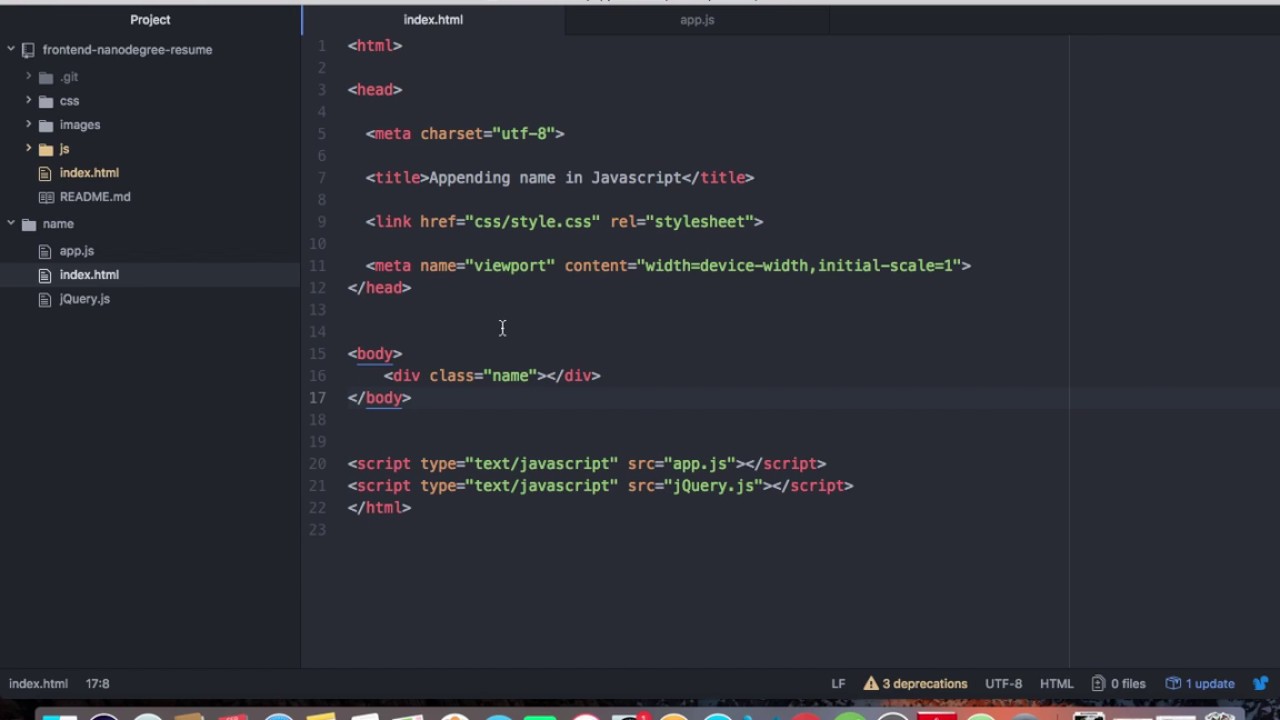Open the 3 deprecations notice
The image size is (1280, 720).
point(916,684)
